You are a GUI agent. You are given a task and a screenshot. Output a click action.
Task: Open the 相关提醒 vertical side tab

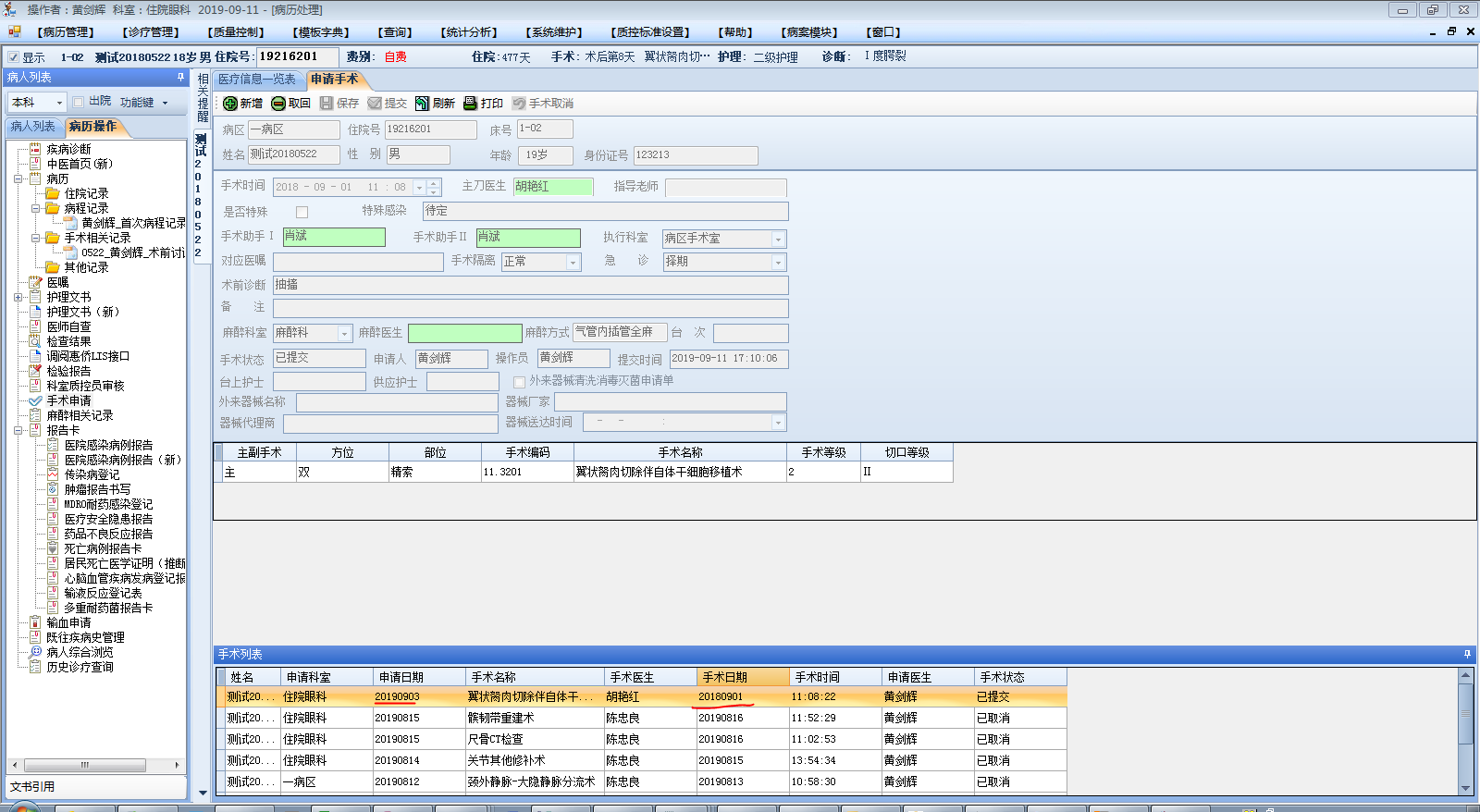click(x=203, y=98)
